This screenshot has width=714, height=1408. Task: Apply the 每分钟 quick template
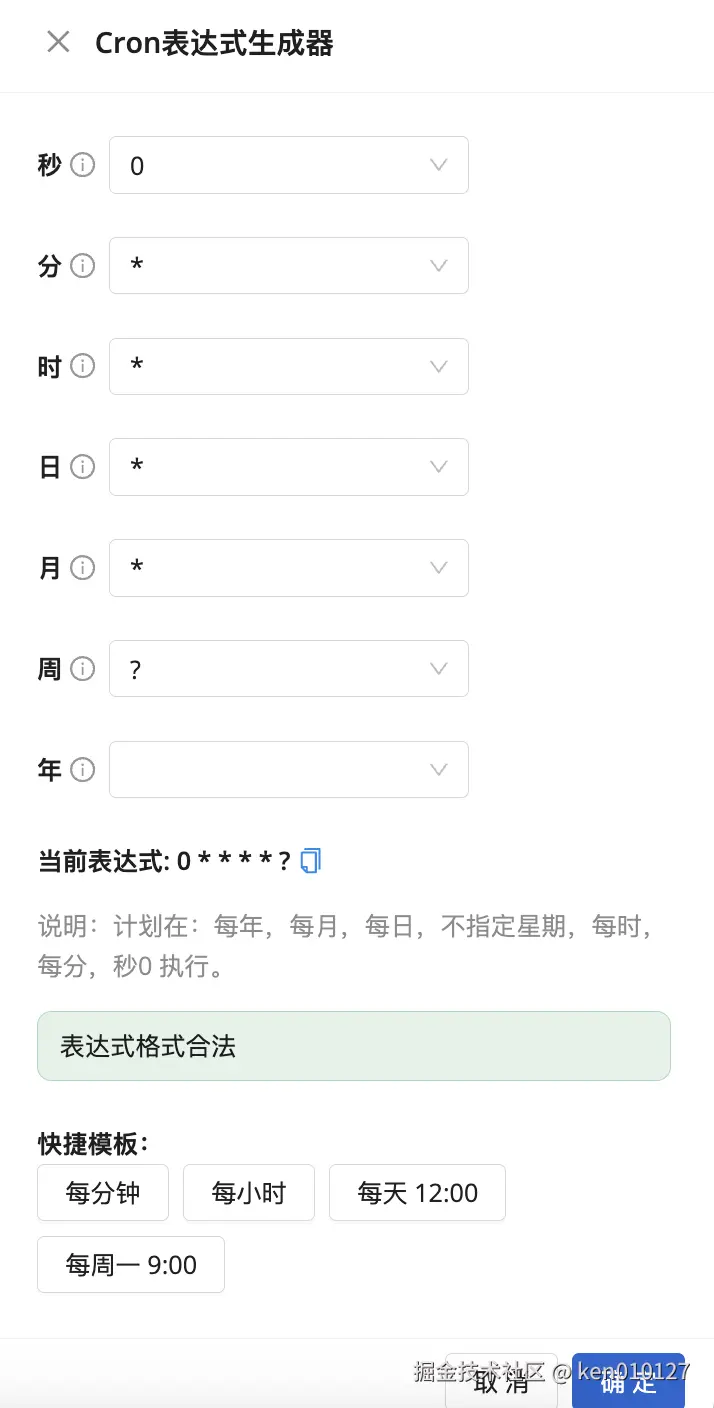102,1192
